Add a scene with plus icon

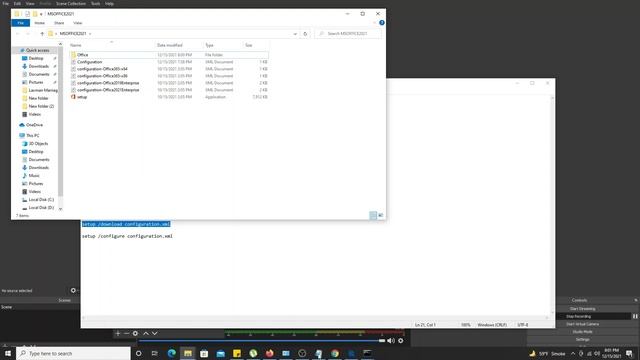[118, 333]
